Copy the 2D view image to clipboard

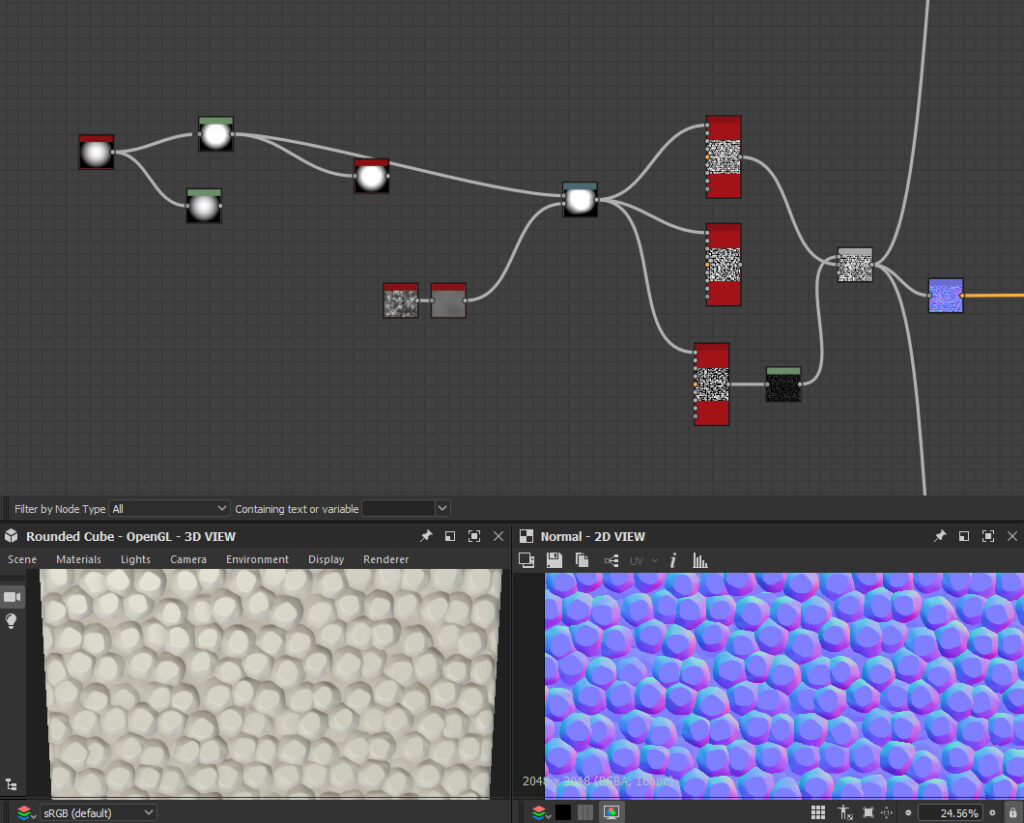coord(582,560)
